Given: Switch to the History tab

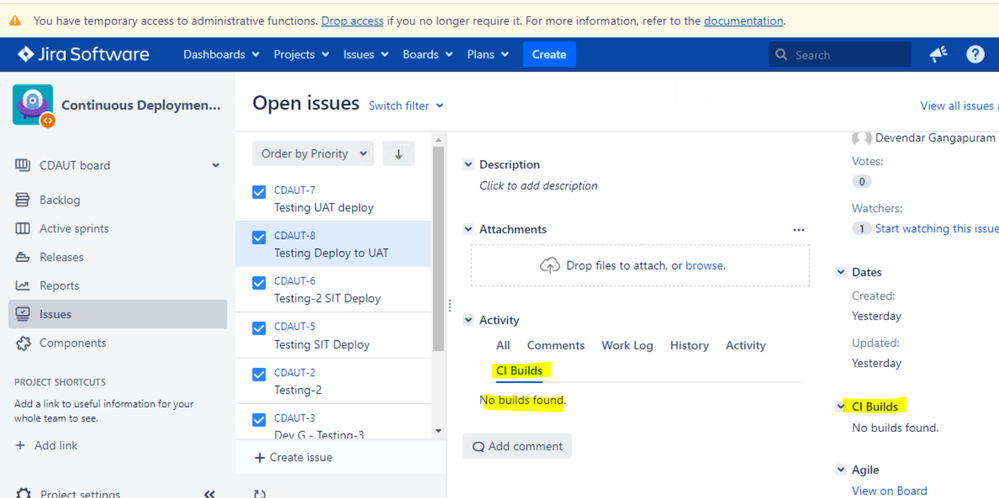Looking at the screenshot, I should pos(689,345).
